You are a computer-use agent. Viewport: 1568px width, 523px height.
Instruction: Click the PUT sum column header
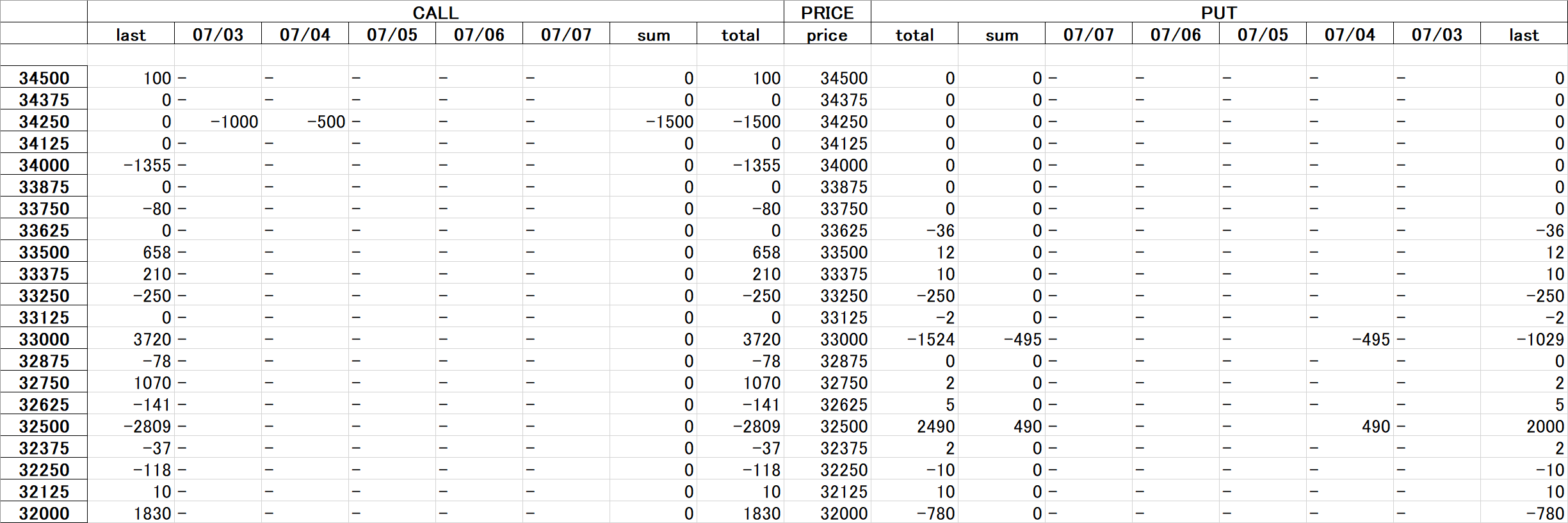pos(1001,34)
